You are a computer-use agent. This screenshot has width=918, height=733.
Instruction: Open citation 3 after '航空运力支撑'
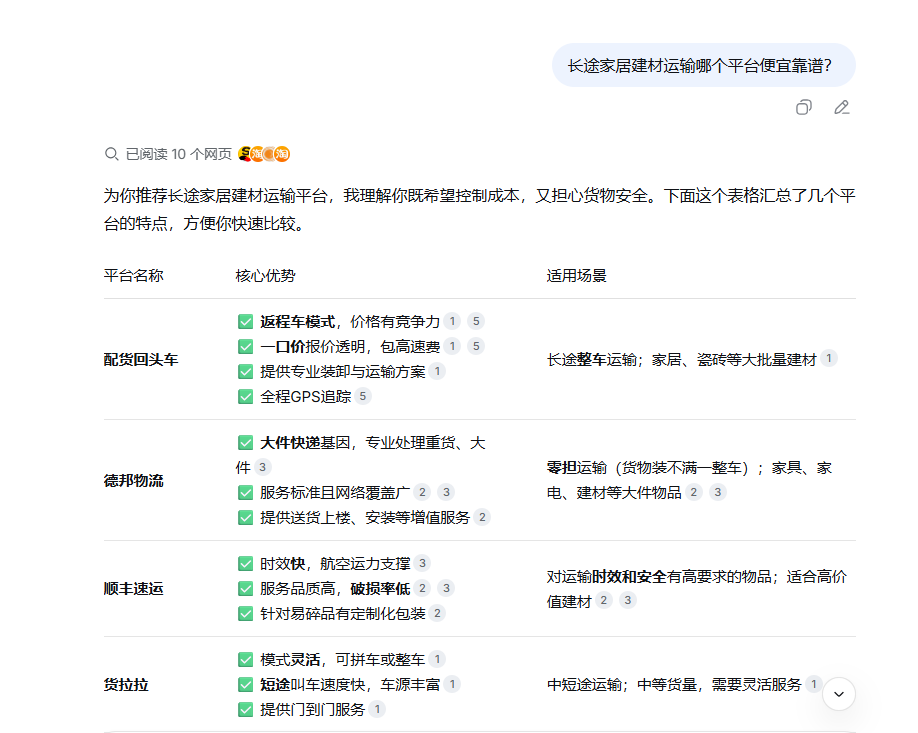[x=422, y=563]
